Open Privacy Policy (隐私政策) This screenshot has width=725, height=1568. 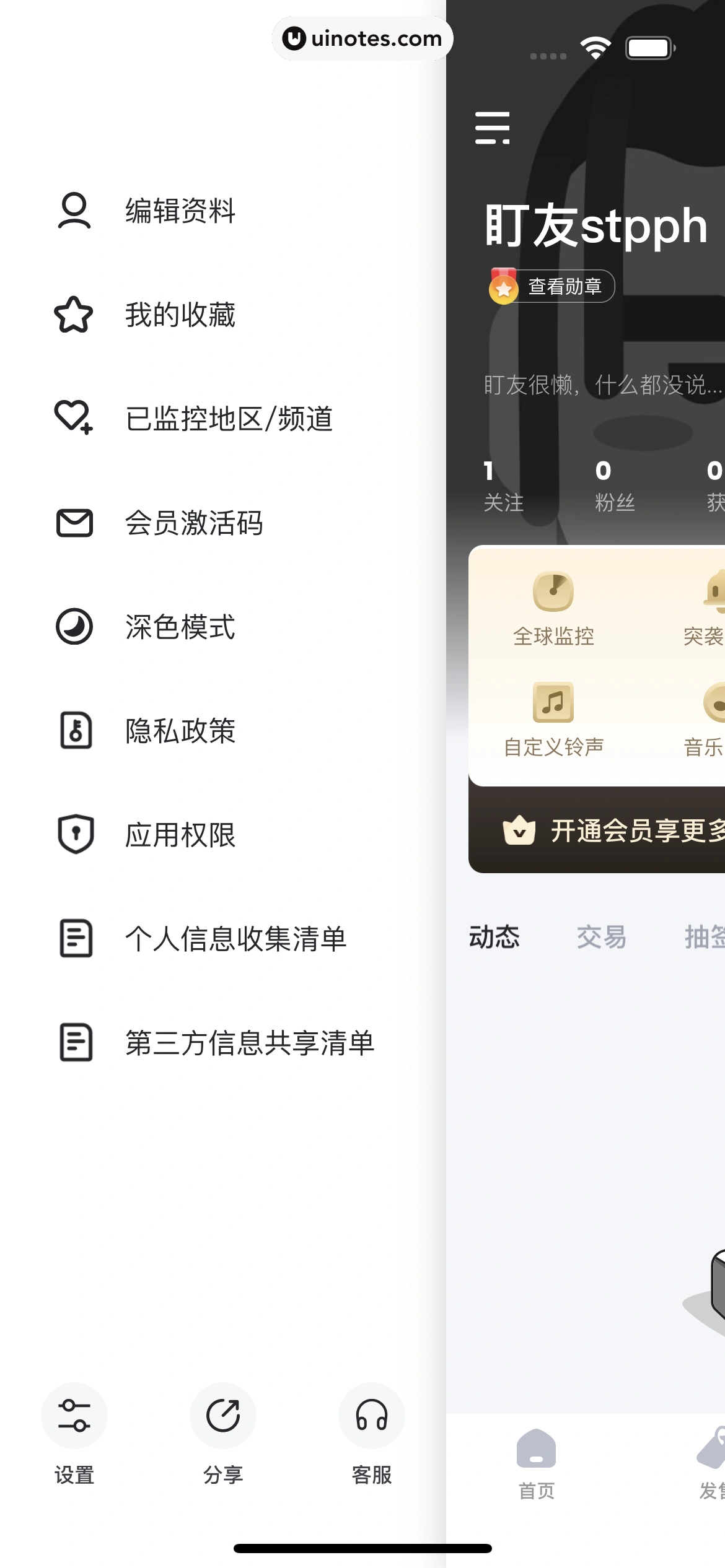pos(180,731)
